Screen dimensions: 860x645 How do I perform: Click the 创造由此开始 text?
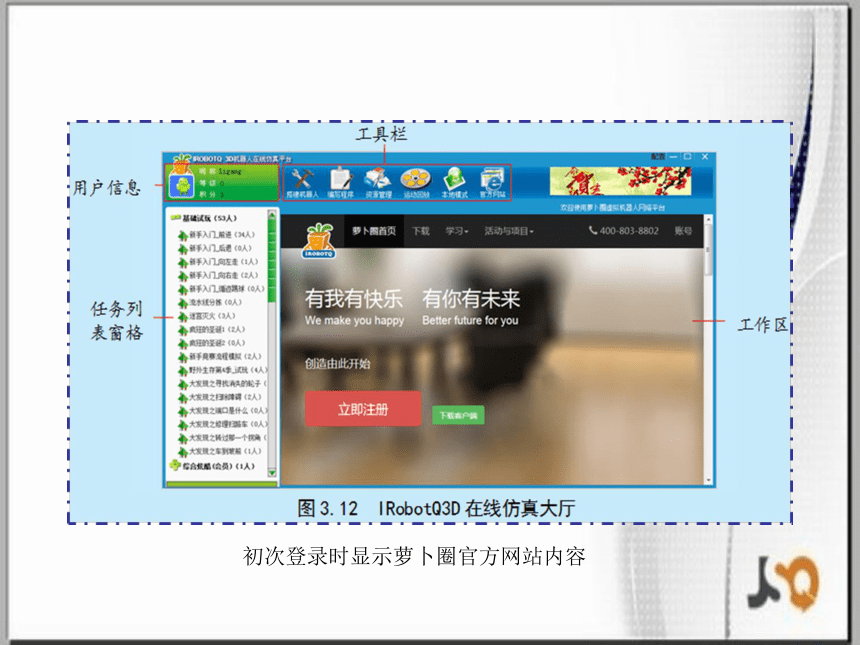[x=337, y=364]
